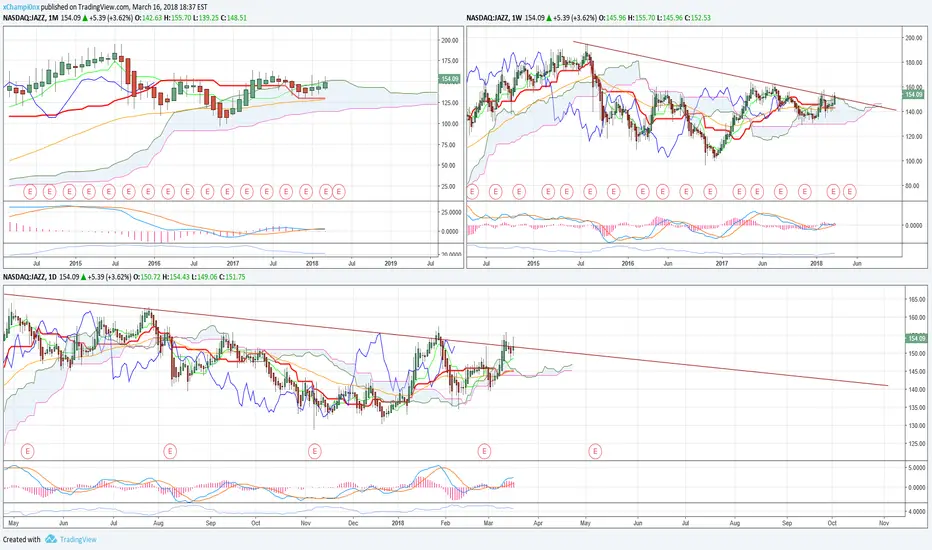
Task: Click the 175.00 price level on the monthly chart axis
Action: (449, 61)
